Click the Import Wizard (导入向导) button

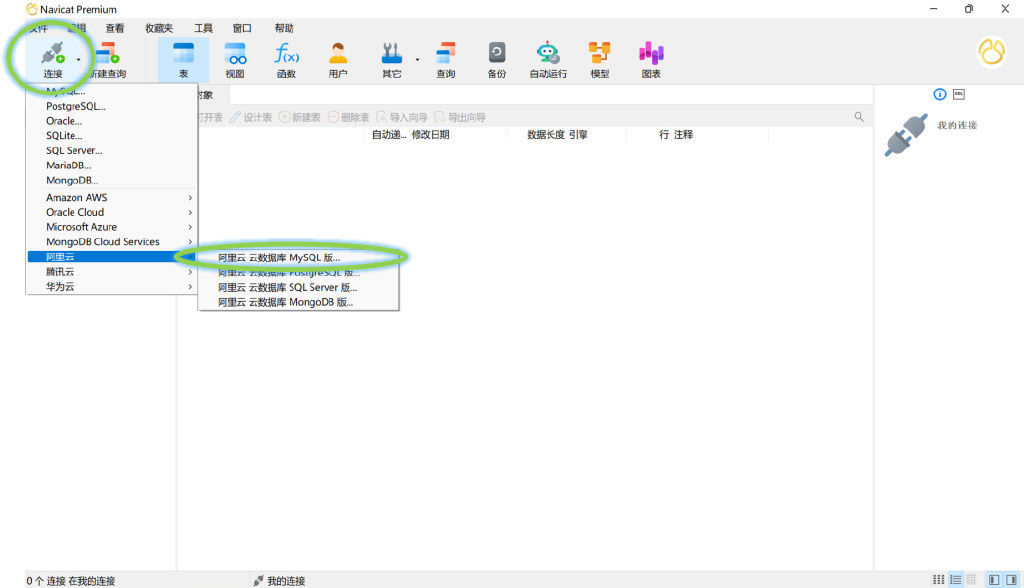click(402, 117)
